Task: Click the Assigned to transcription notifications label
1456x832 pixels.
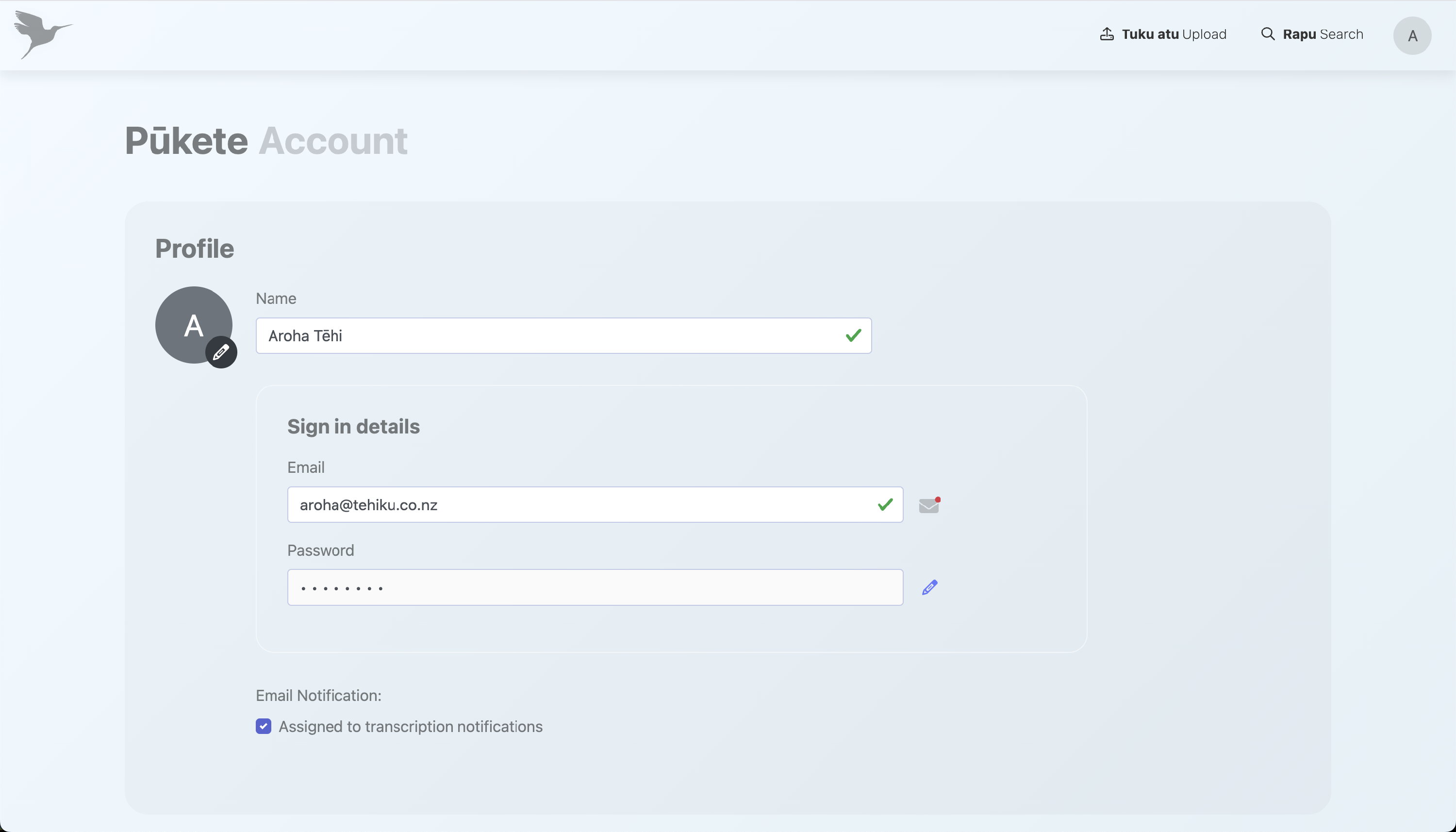Action: tap(410, 726)
